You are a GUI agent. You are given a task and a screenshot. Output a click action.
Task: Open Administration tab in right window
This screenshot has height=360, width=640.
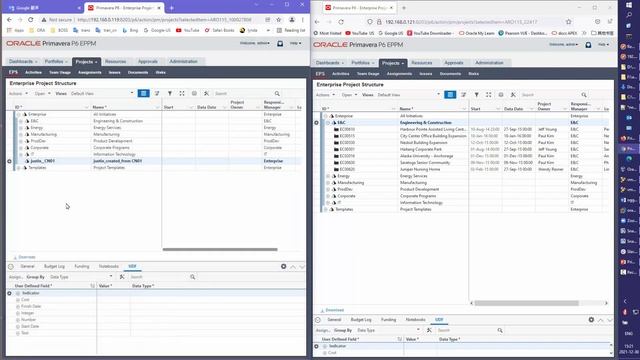(x=489, y=63)
